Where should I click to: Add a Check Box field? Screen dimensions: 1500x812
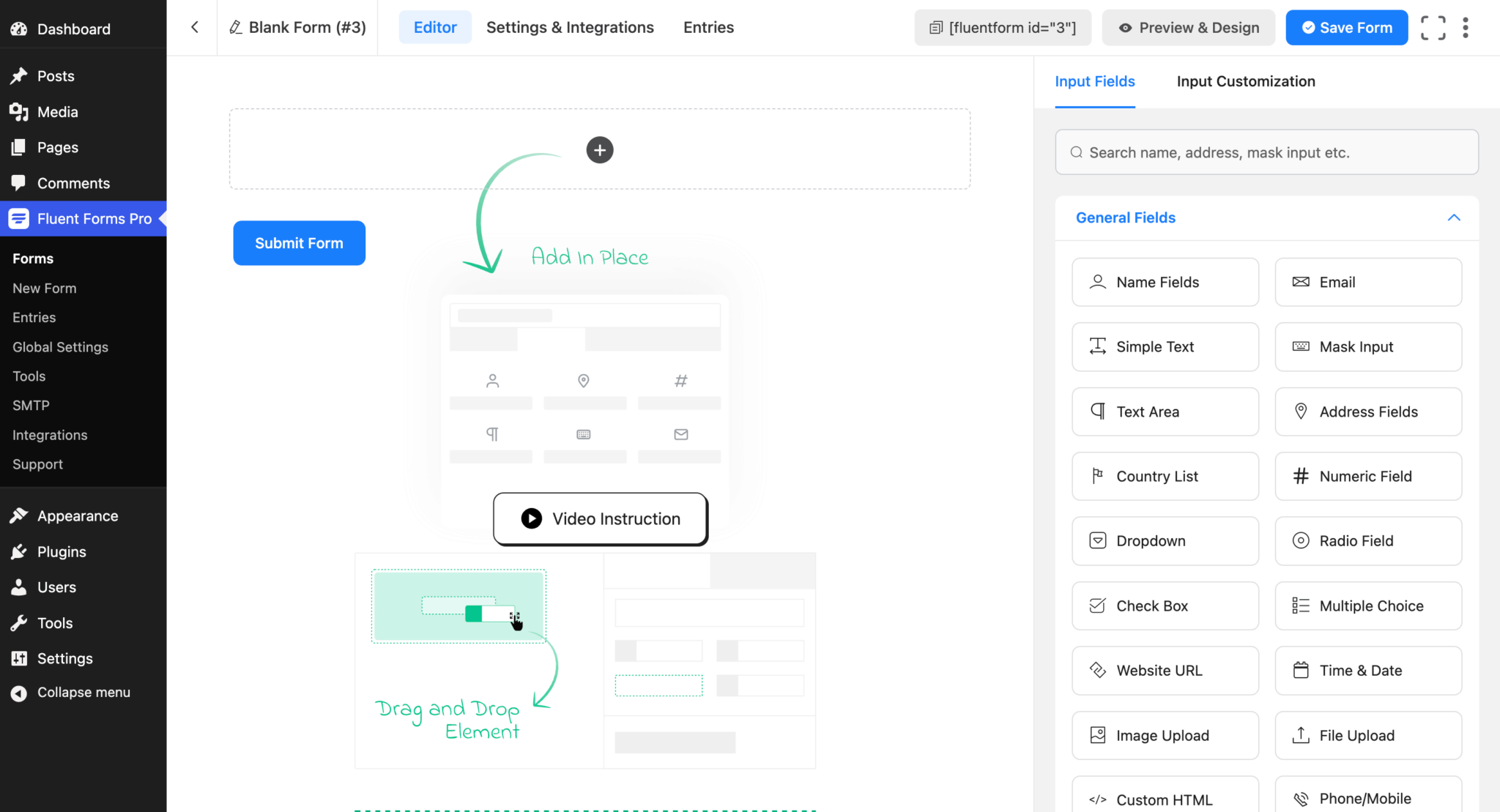[x=1165, y=606]
